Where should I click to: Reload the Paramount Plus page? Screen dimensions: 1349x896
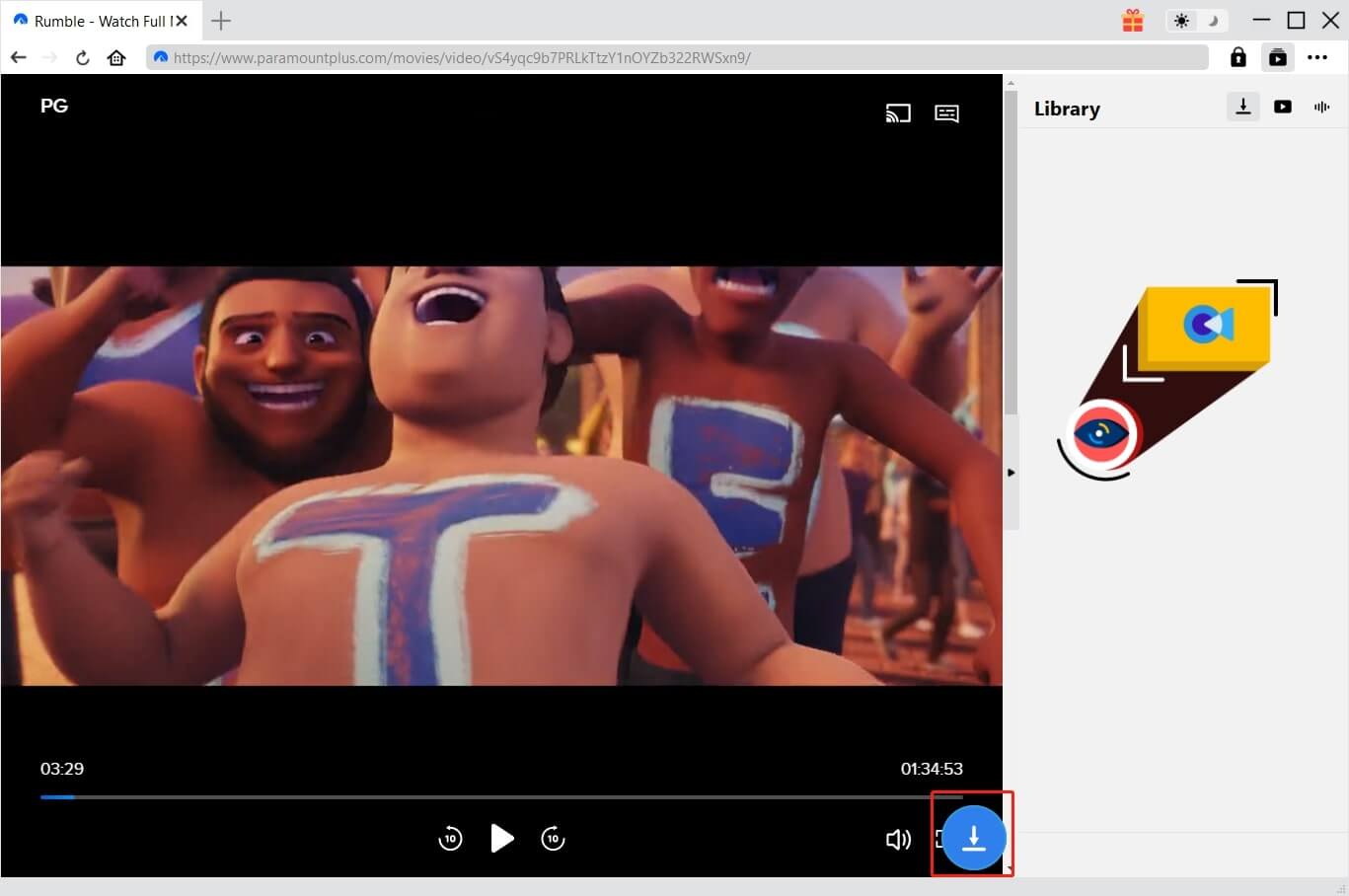pos(82,57)
